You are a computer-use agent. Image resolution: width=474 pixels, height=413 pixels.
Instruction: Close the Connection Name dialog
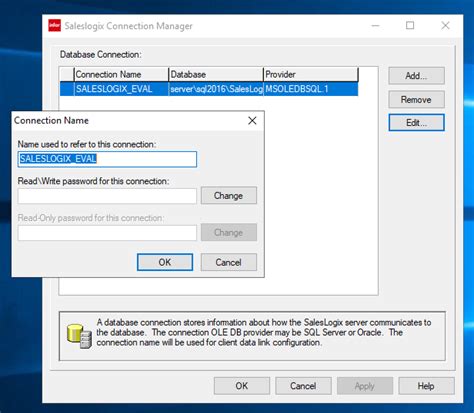click(252, 121)
